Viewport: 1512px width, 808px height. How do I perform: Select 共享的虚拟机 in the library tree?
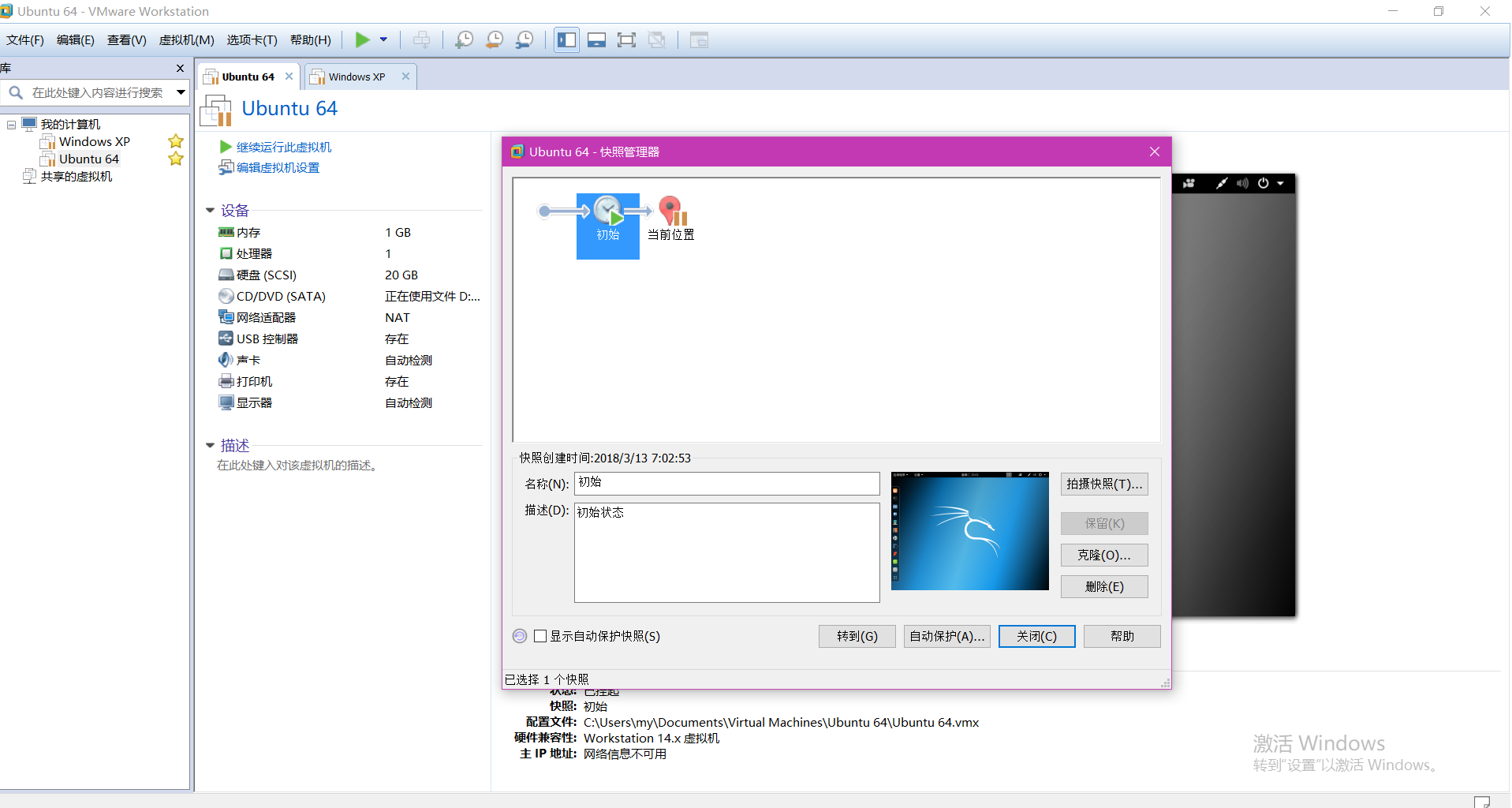click(77, 177)
